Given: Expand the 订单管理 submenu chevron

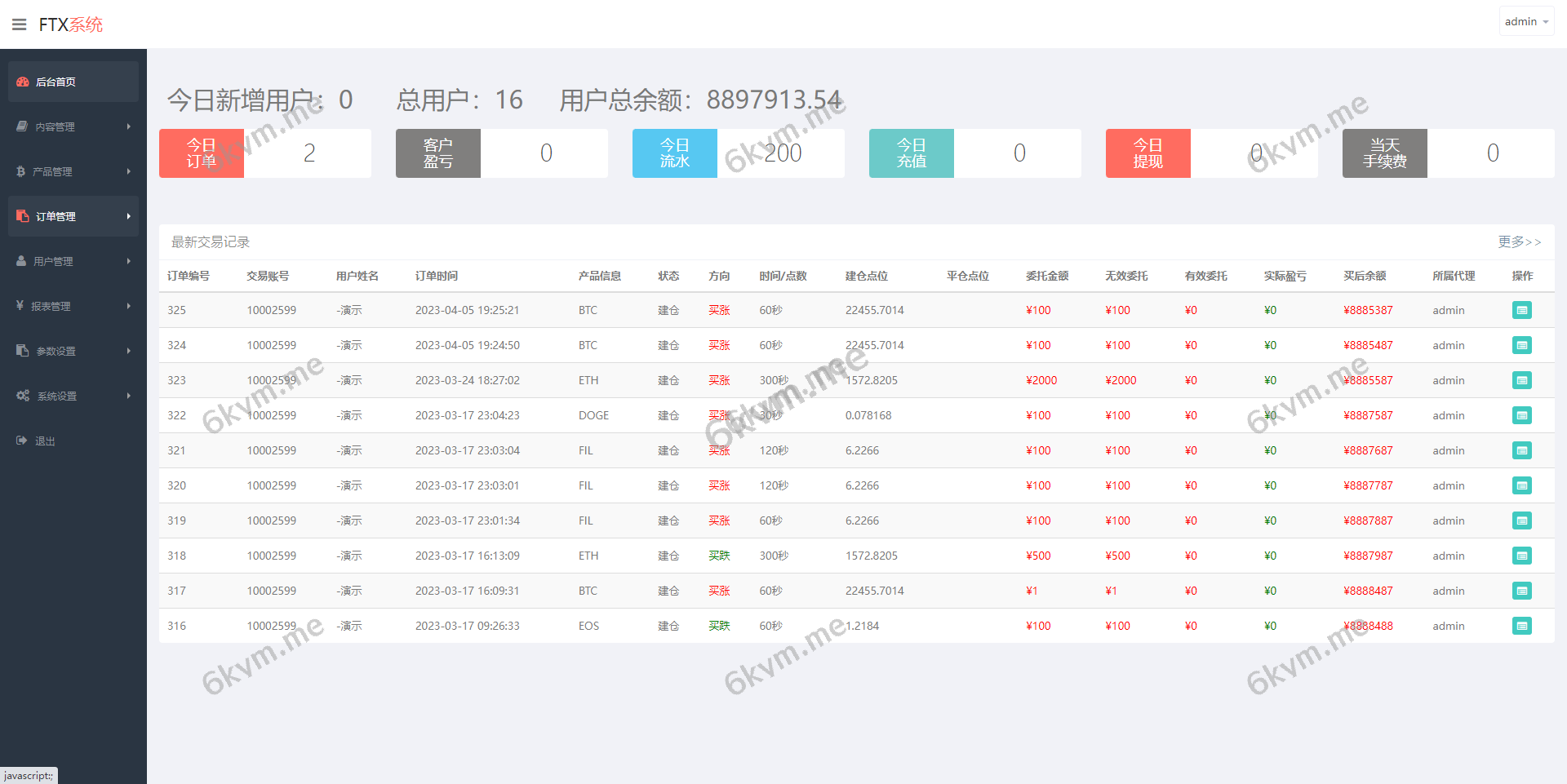Looking at the screenshot, I should point(128,216).
